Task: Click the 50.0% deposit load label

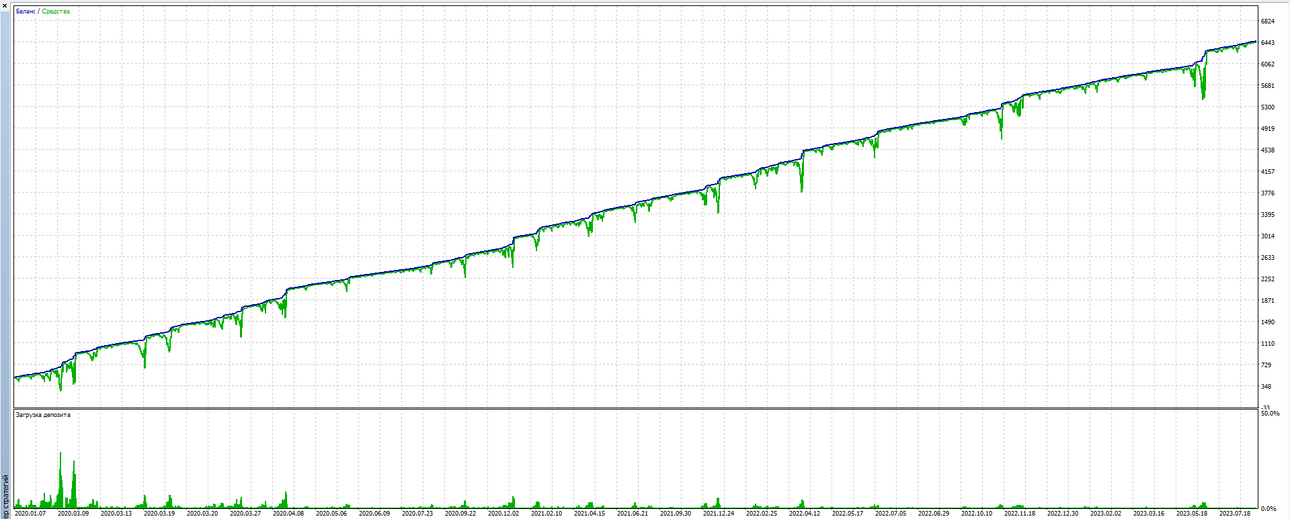Action: pyautogui.click(x=1270, y=413)
